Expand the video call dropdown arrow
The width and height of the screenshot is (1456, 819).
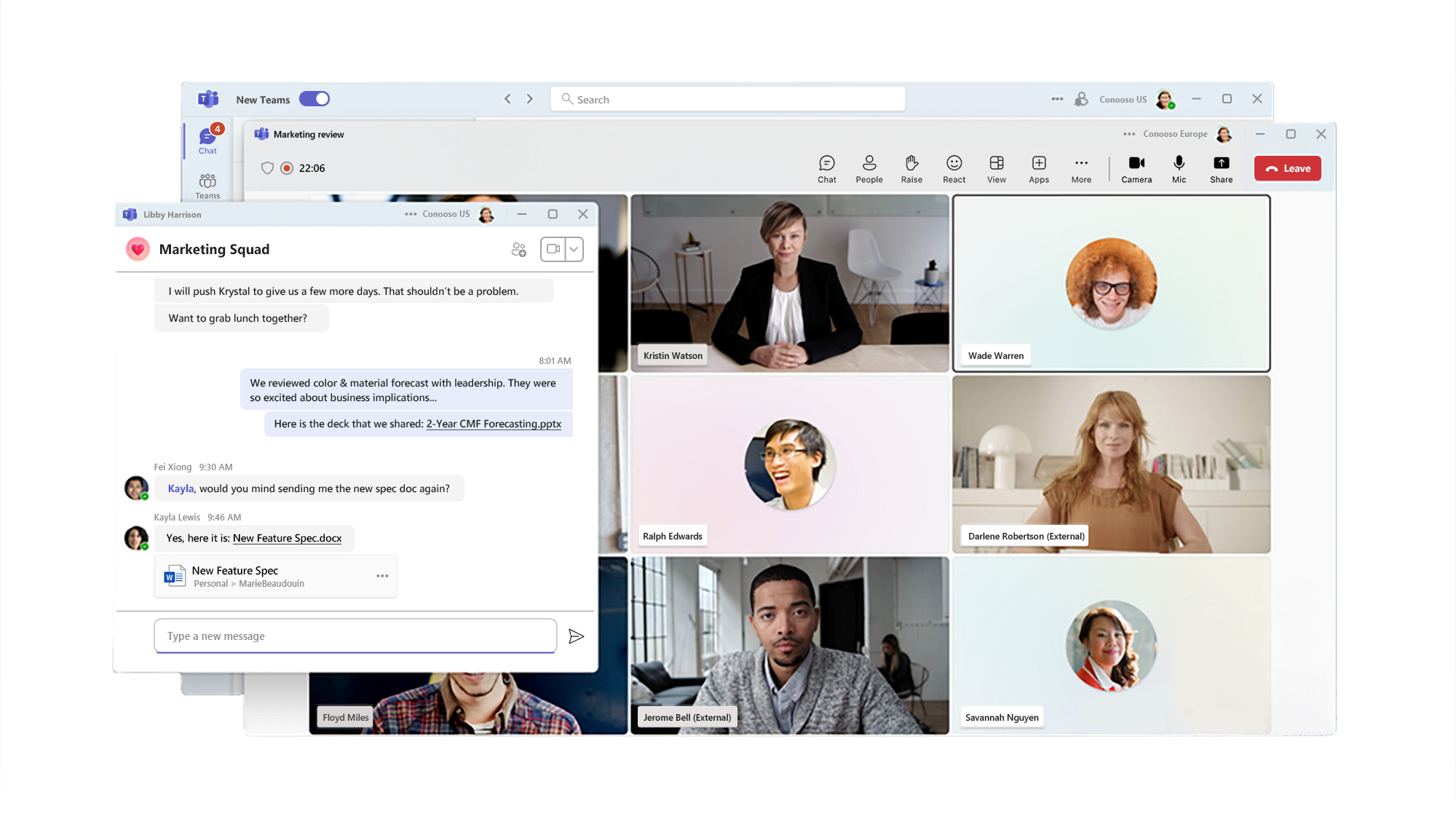click(x=574, y=249)
